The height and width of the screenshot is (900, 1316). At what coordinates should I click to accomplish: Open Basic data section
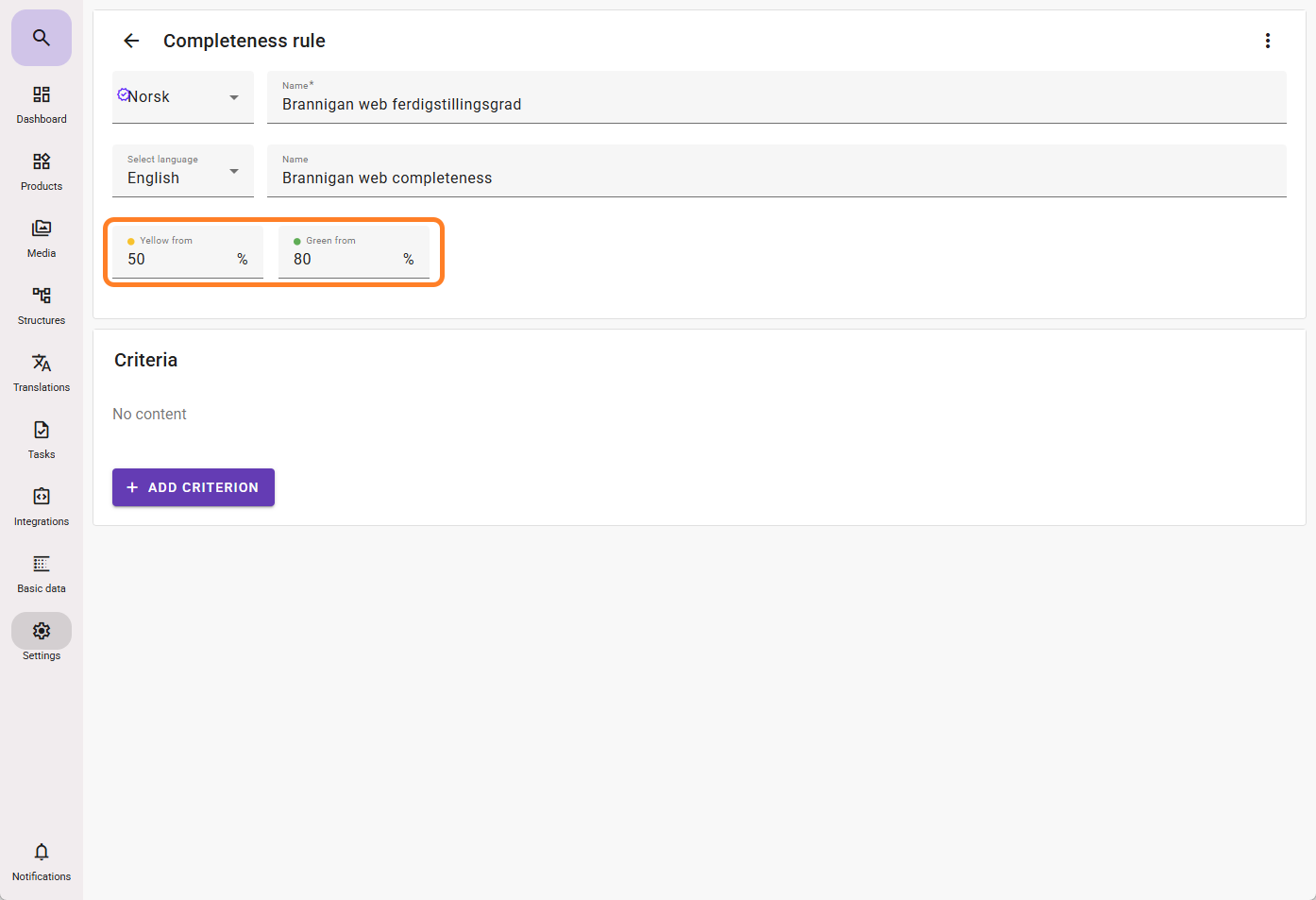coord(42,573)
